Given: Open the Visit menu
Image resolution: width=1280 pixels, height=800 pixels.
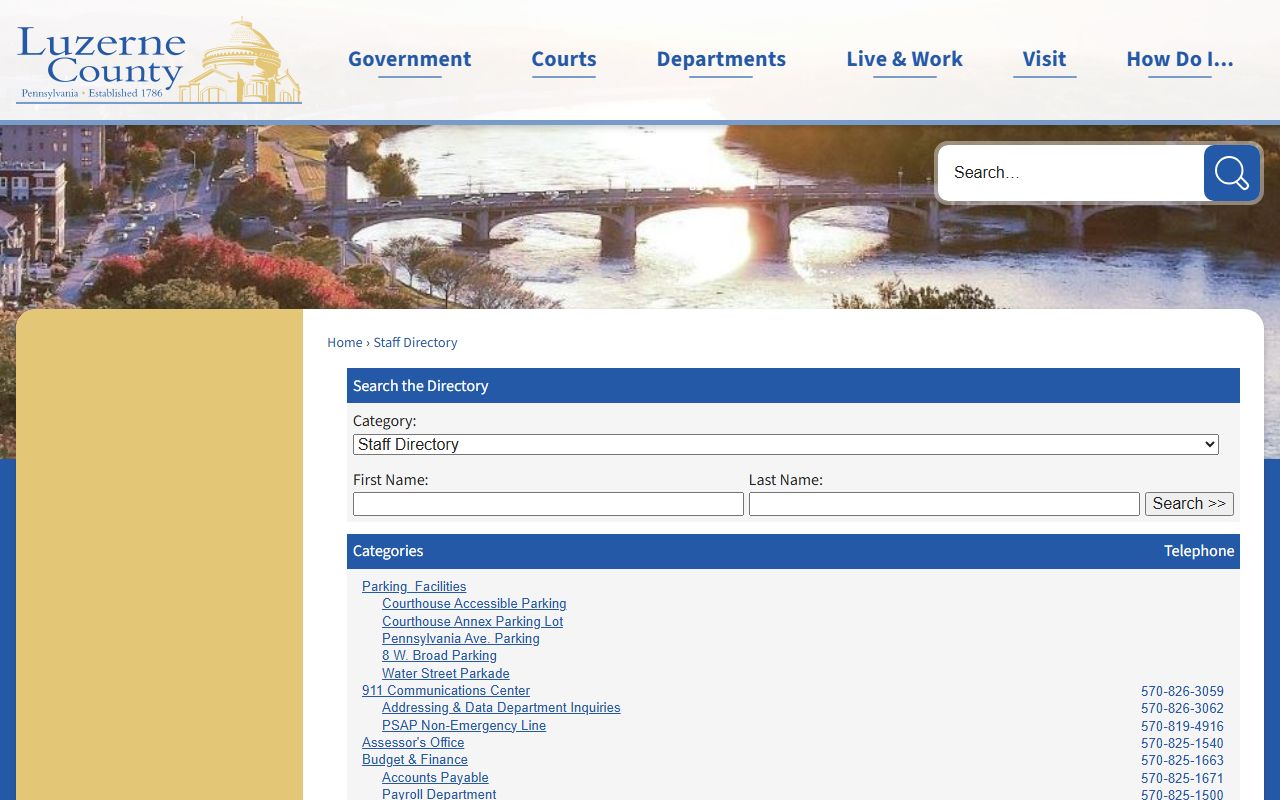Looking at the screenshot, I should [1044, 59].
